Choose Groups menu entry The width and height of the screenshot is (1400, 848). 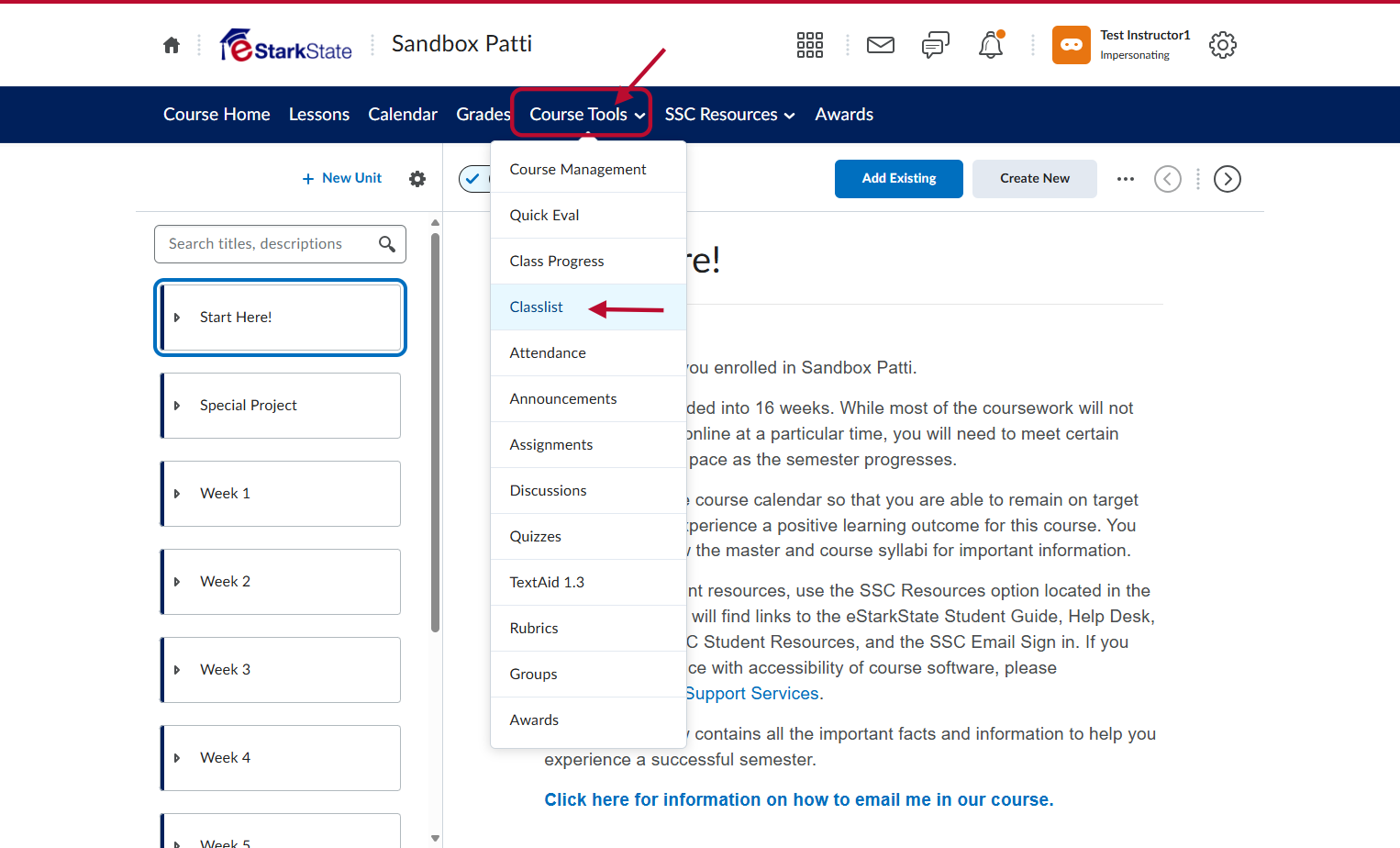[588, 675]
